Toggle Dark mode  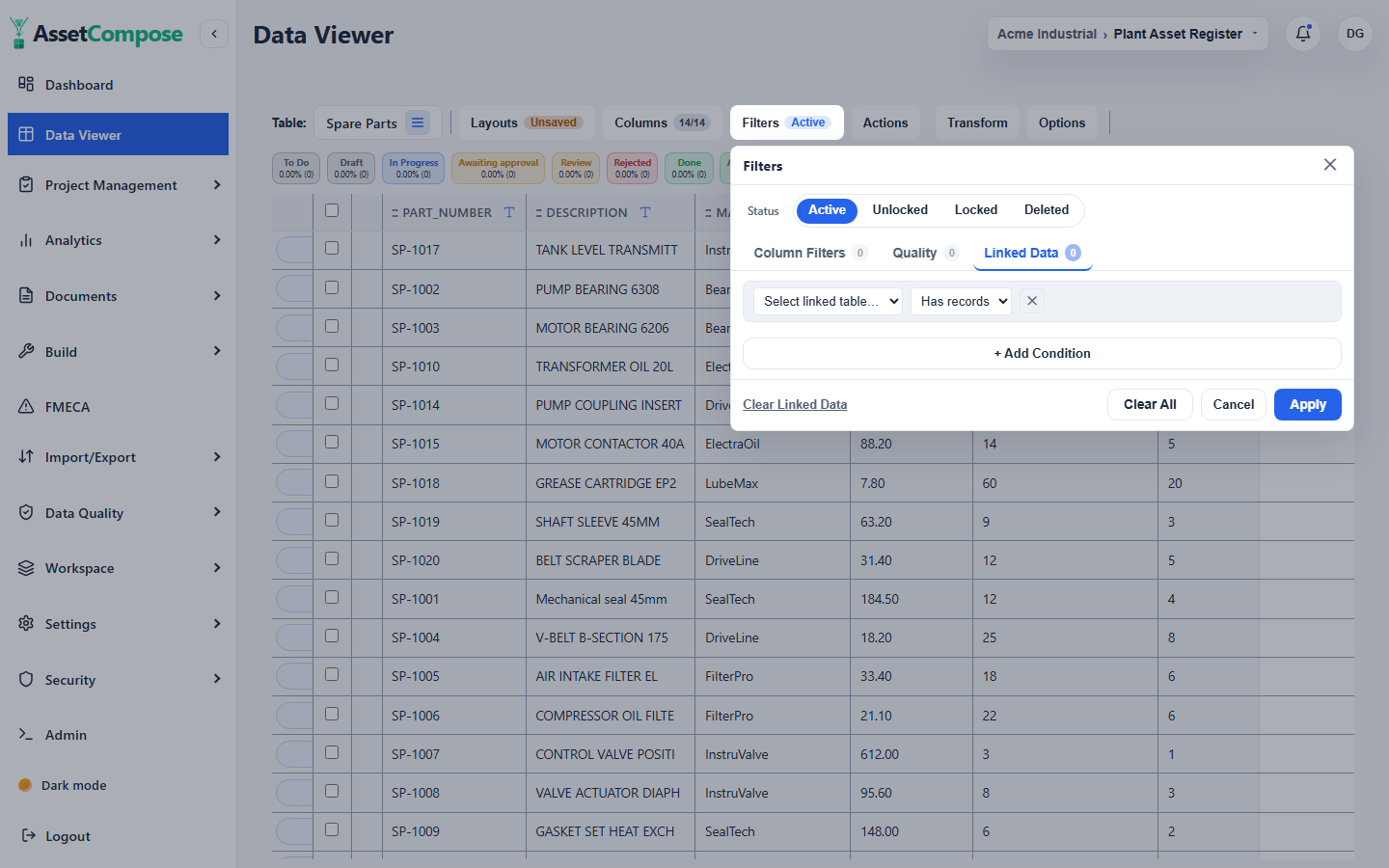[63, 785]
